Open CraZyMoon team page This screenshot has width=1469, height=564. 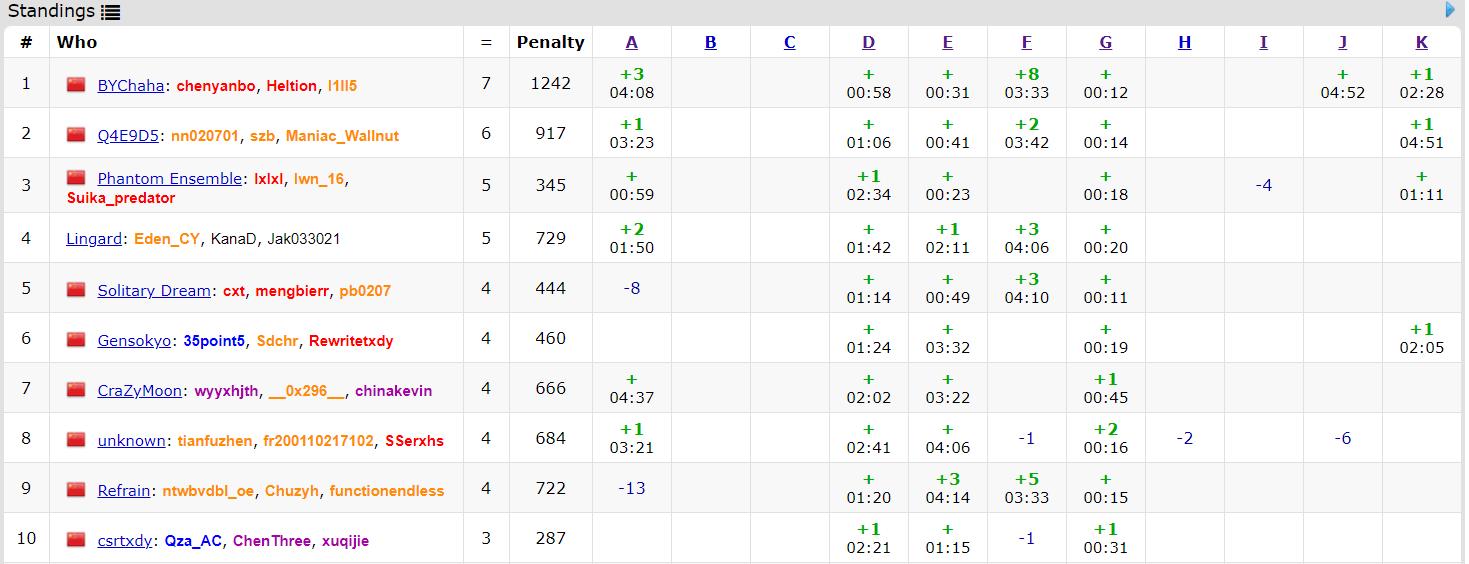click(x=139, y=391)
